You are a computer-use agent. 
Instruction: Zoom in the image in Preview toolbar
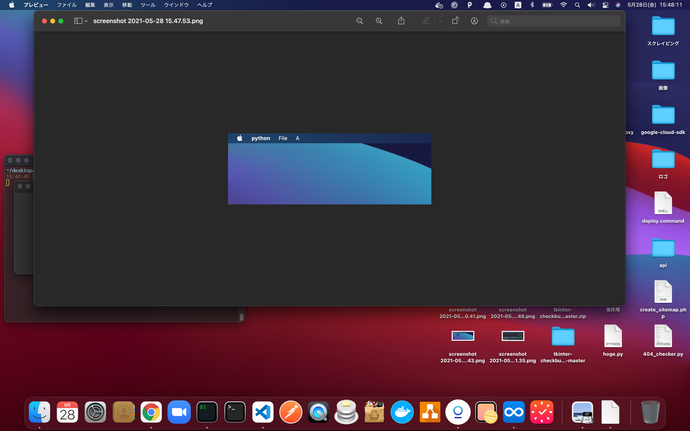click(x=379, y=21)
